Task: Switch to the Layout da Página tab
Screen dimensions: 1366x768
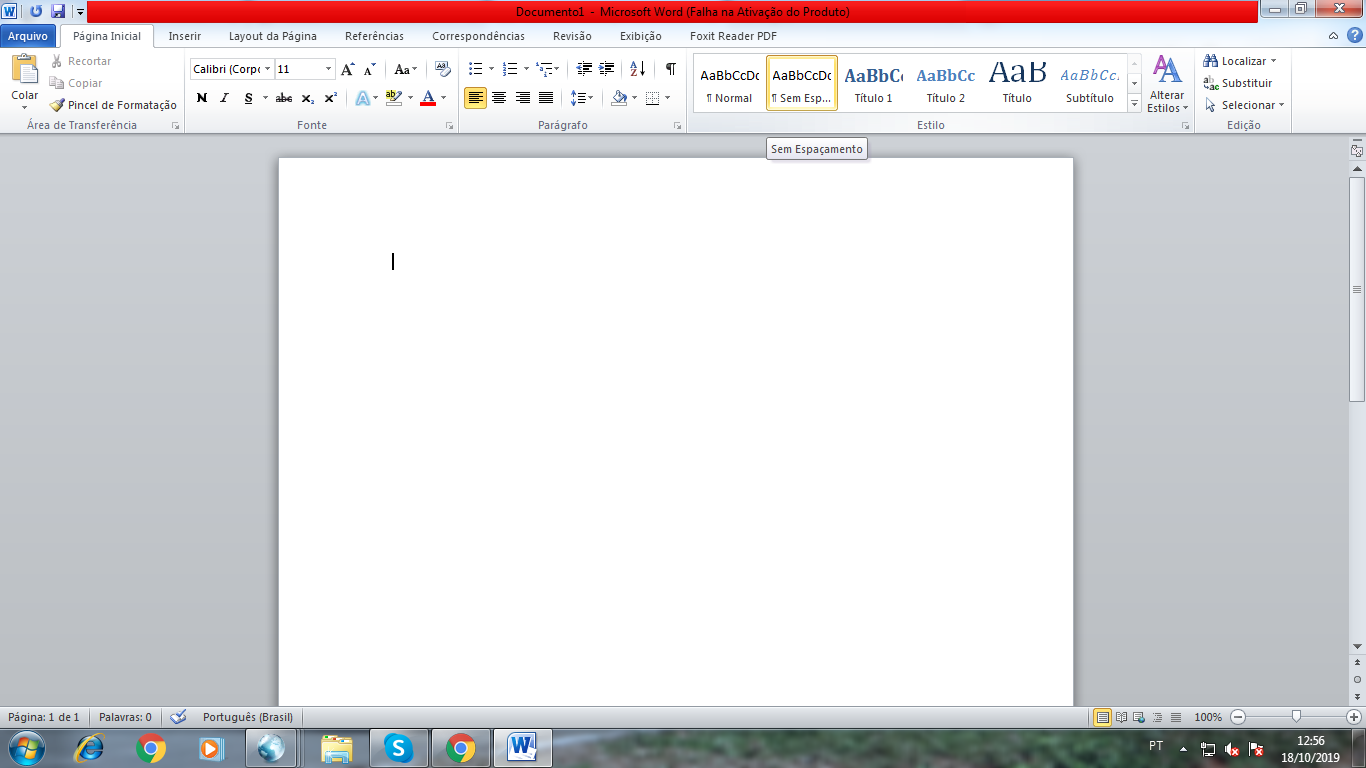Action: (273, 36)
